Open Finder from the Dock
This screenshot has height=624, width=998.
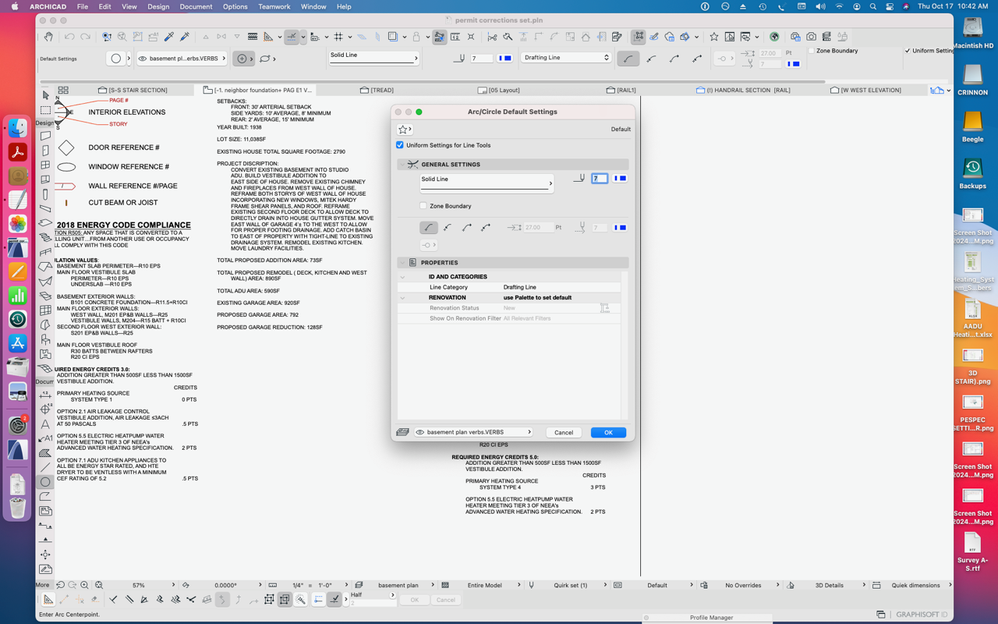(x=18, y=128)
